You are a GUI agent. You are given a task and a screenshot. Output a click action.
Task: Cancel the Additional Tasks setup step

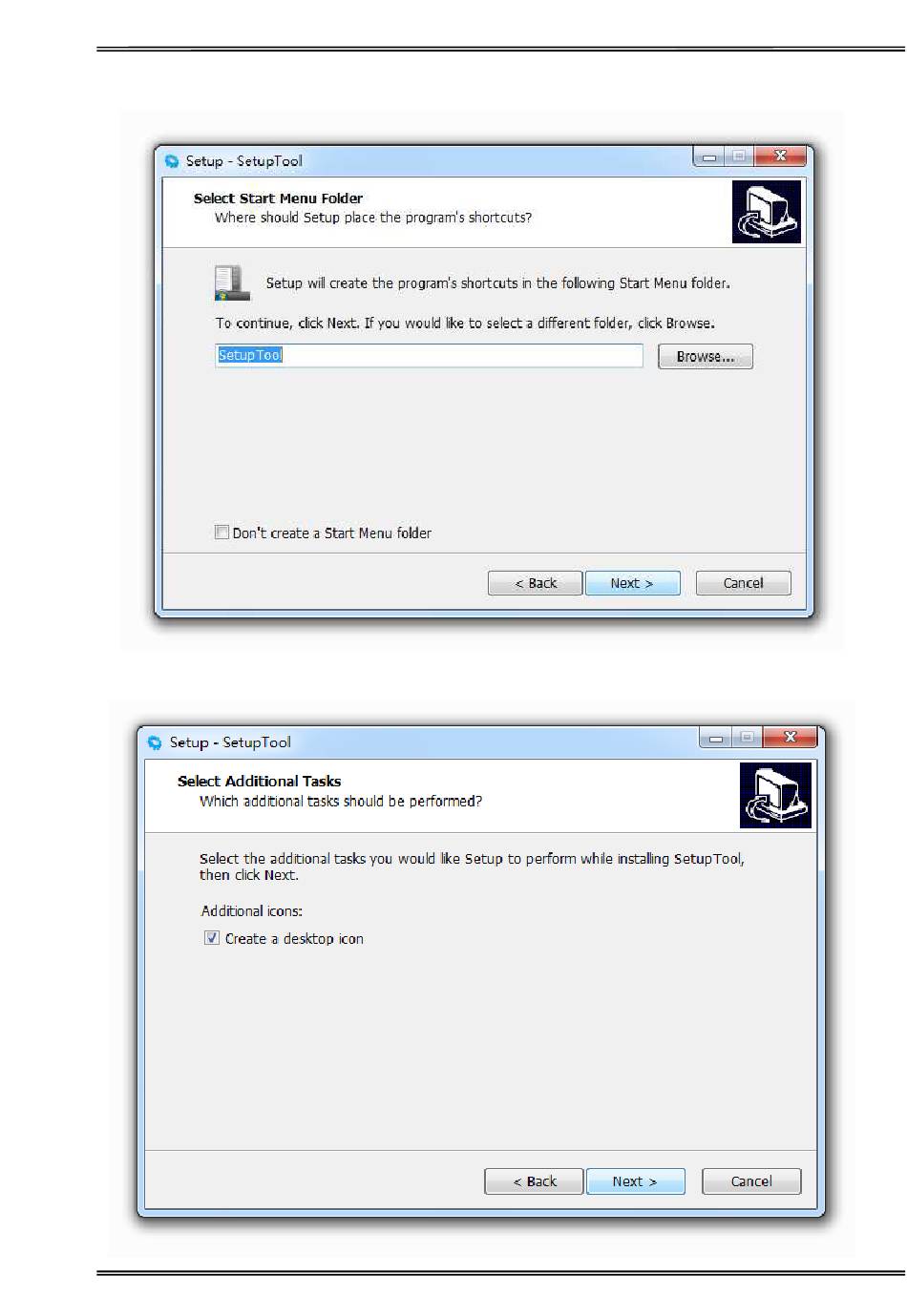(x=751, y=1181)
